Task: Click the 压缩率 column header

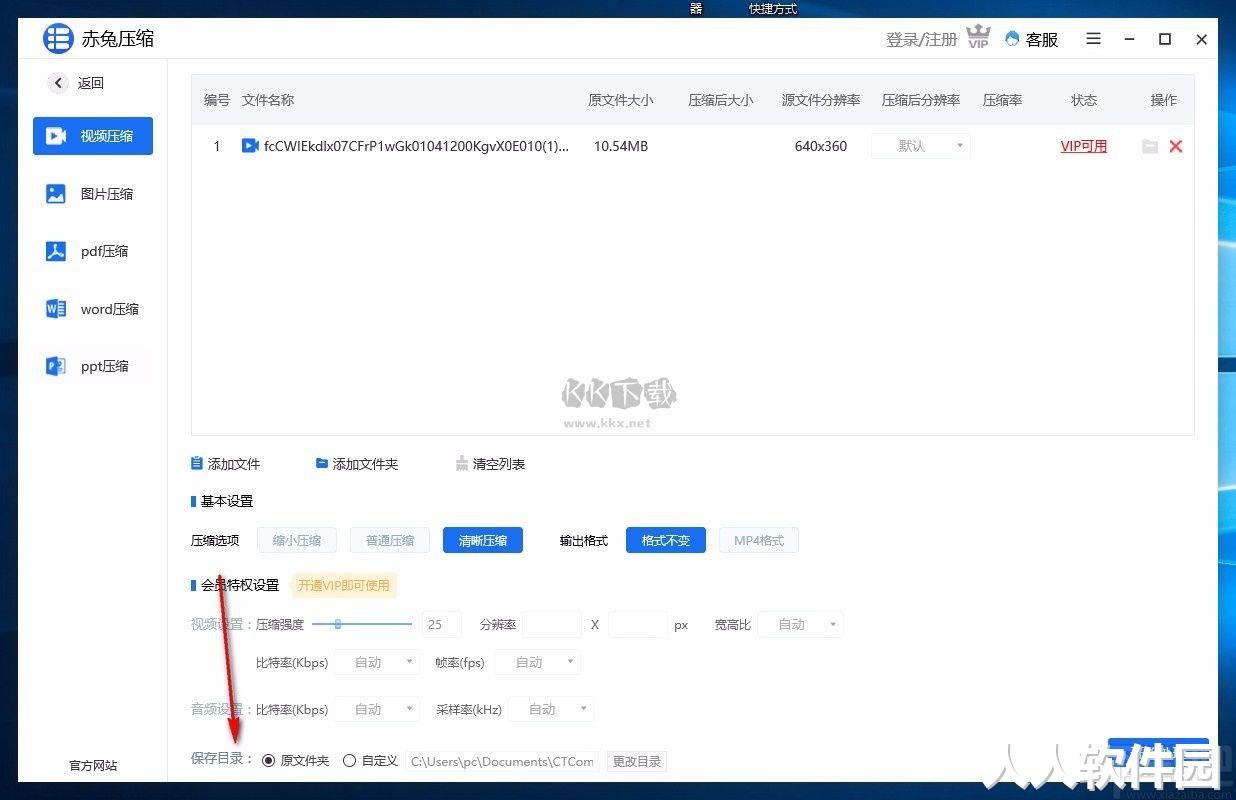Action: click(x=1002, y=100)
